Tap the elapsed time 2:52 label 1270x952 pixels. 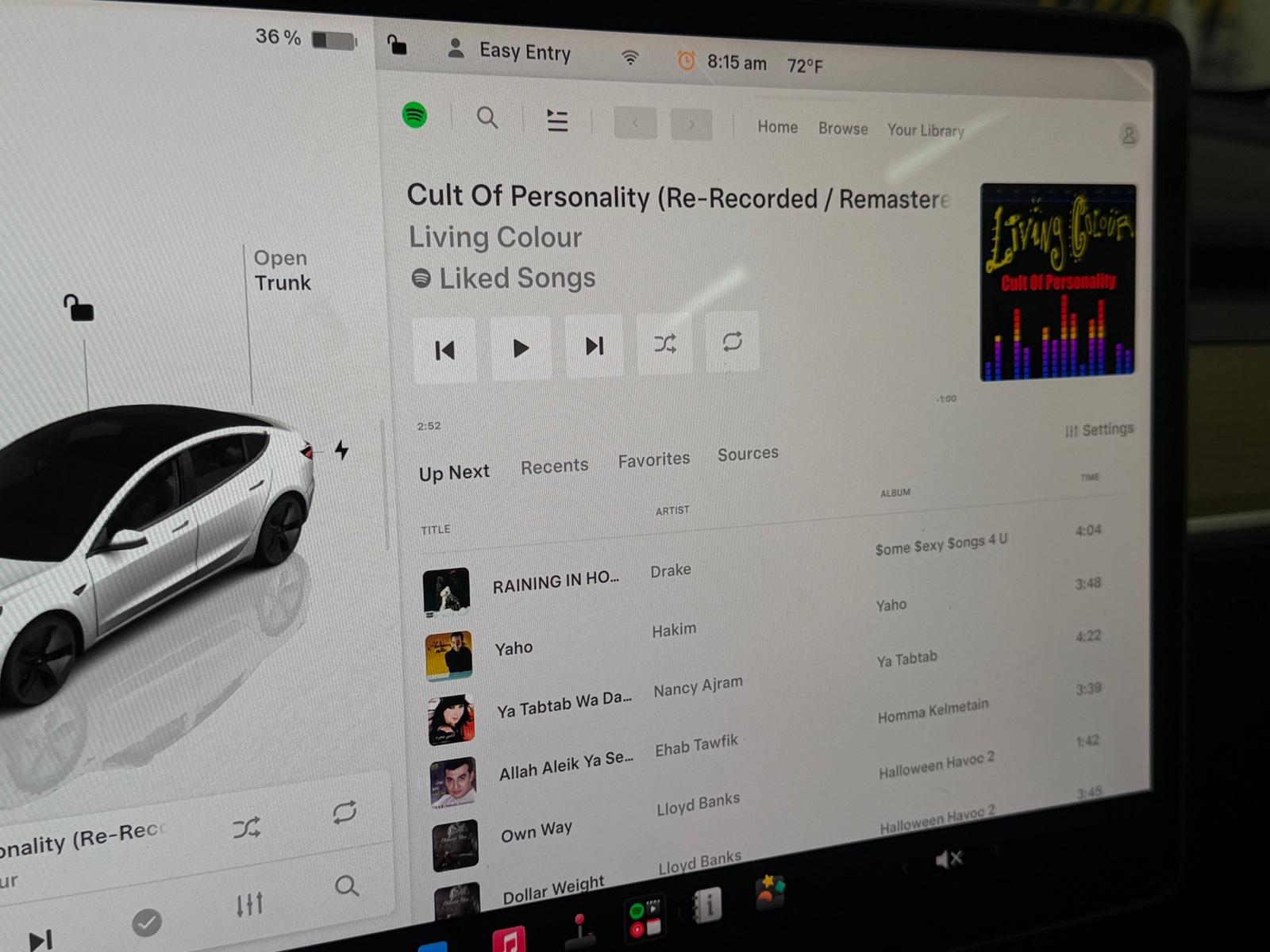coord(429,426)
